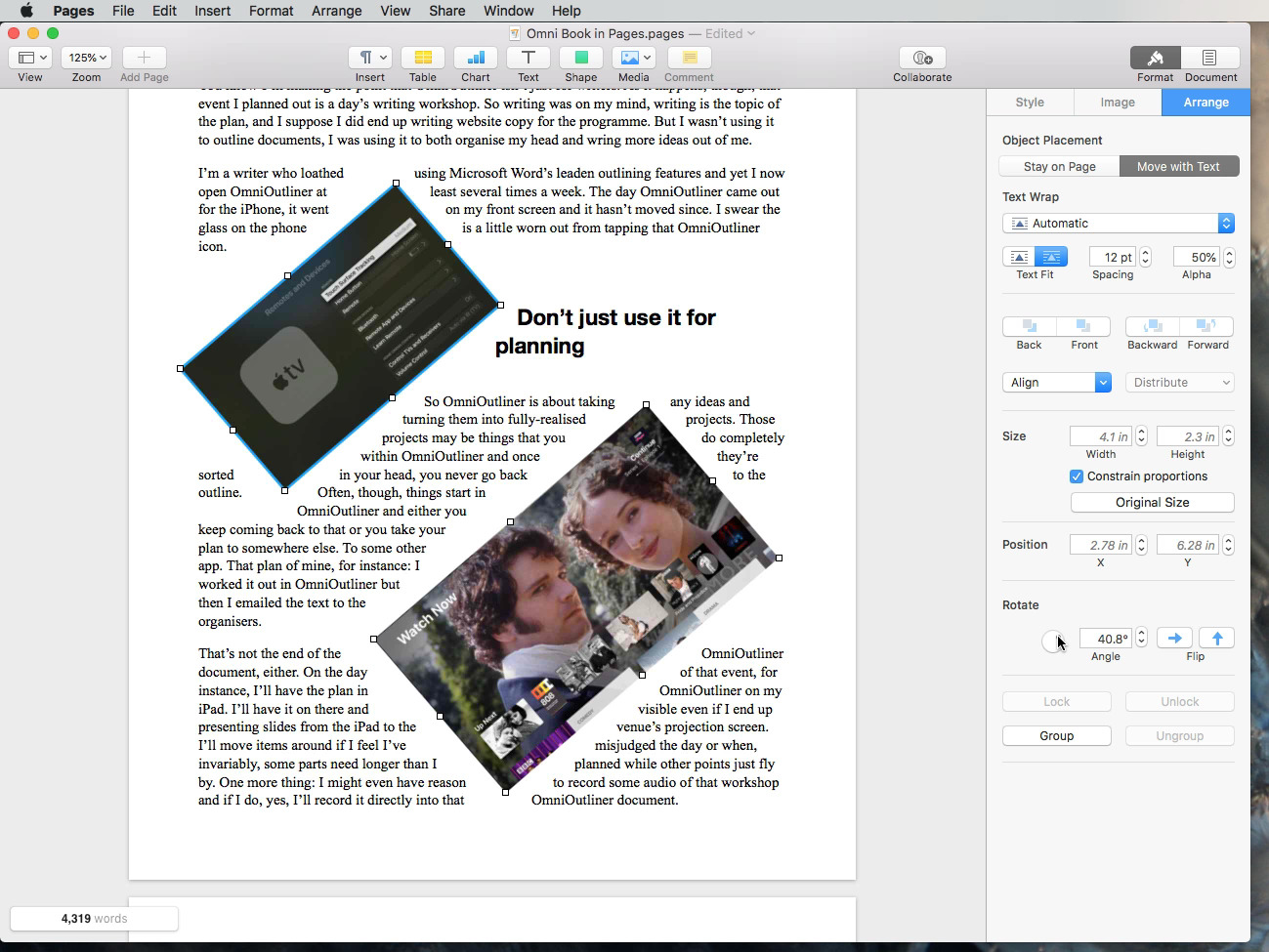
Task: Open the File menu
Action: pyautogui.click(x=123, y=11)
